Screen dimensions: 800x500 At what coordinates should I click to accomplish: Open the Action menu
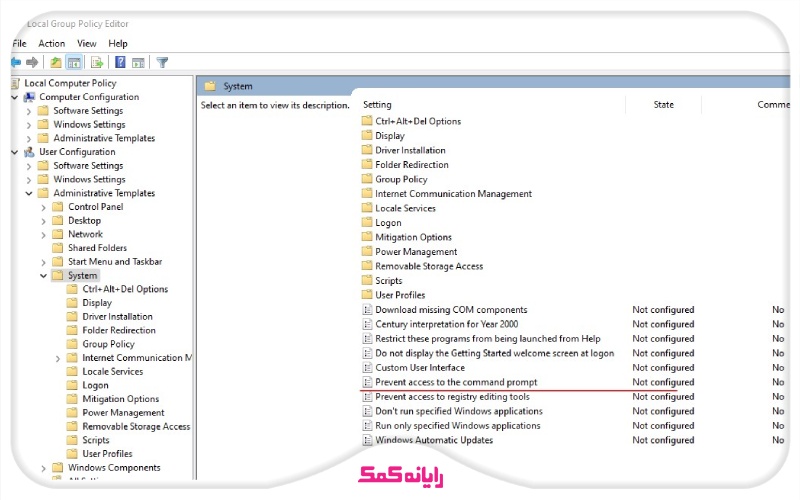click(x=52, y=43)
